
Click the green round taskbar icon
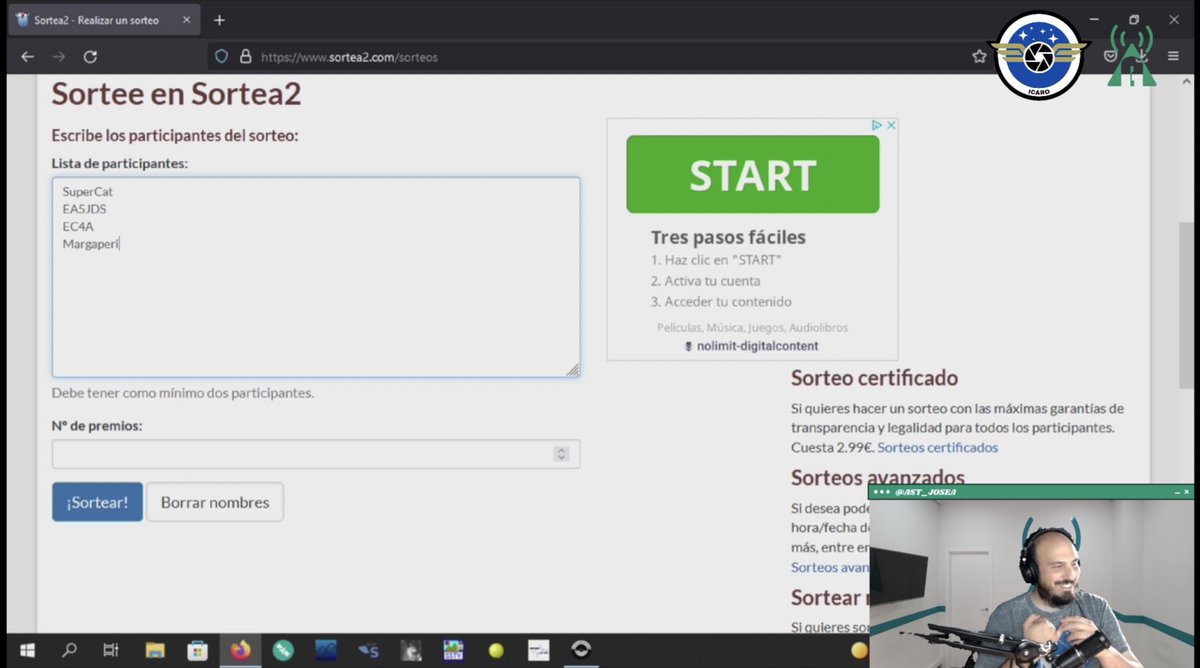[283, 650]
